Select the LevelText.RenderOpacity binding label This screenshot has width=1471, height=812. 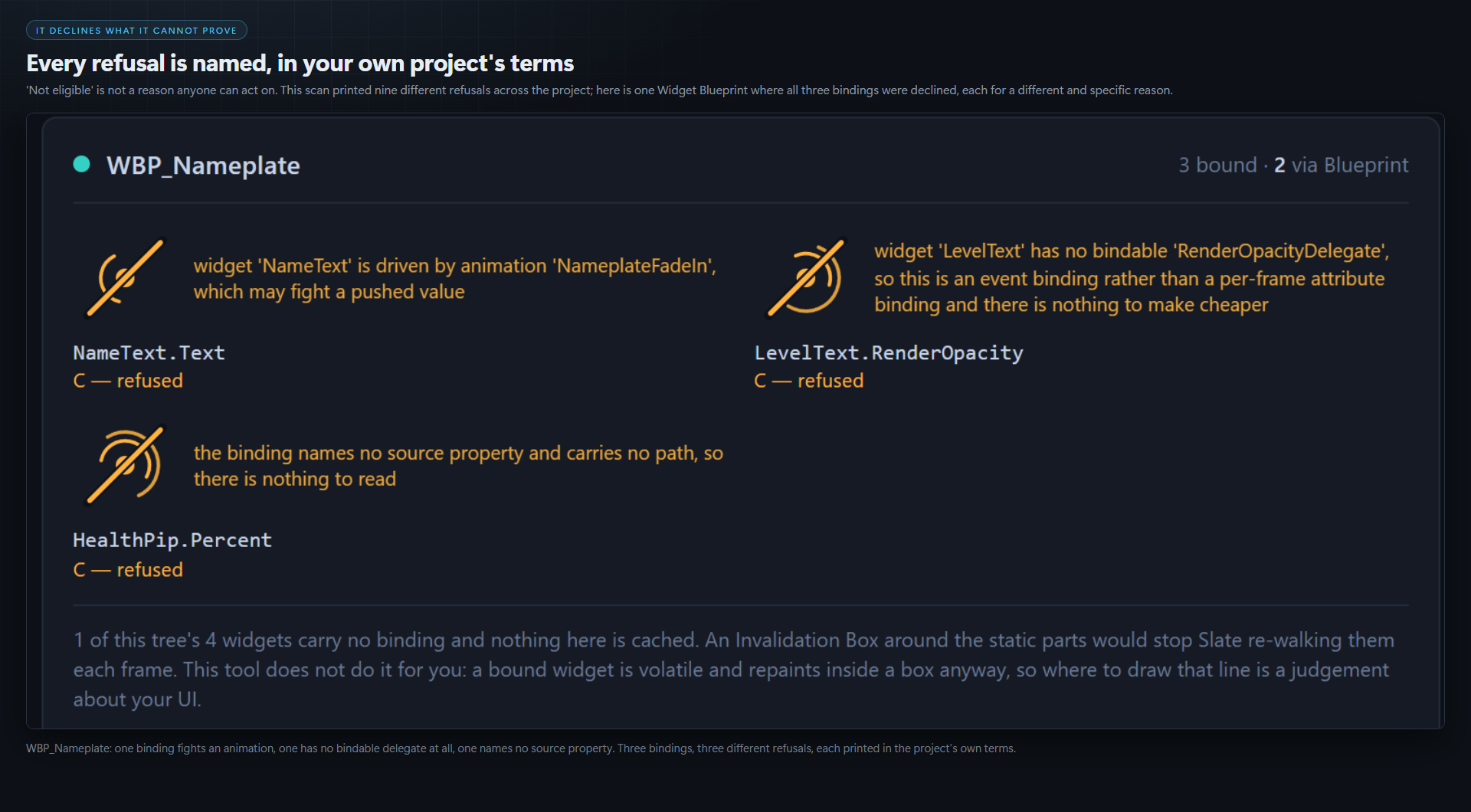click(889, 352)
